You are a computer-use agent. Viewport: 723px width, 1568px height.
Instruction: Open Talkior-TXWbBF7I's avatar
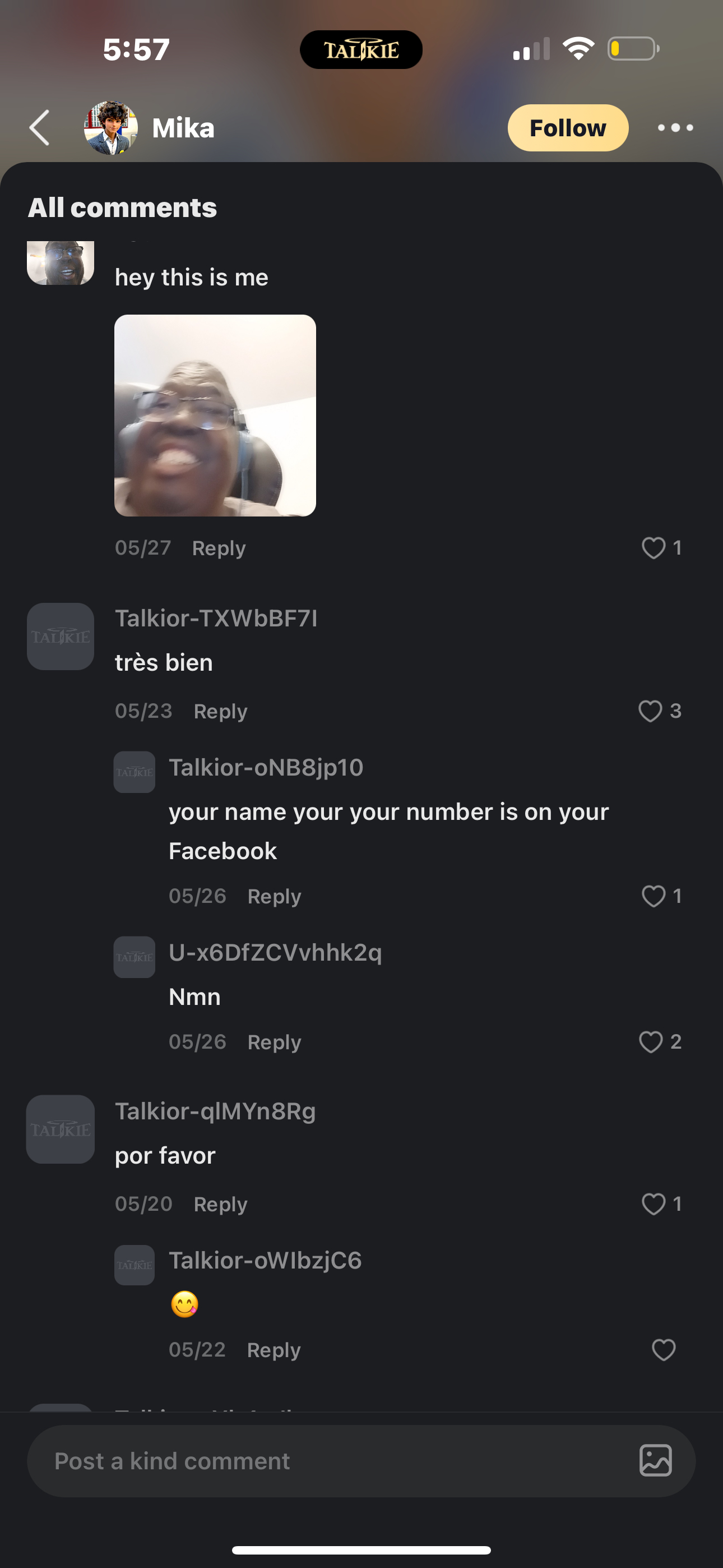[61, 637]
